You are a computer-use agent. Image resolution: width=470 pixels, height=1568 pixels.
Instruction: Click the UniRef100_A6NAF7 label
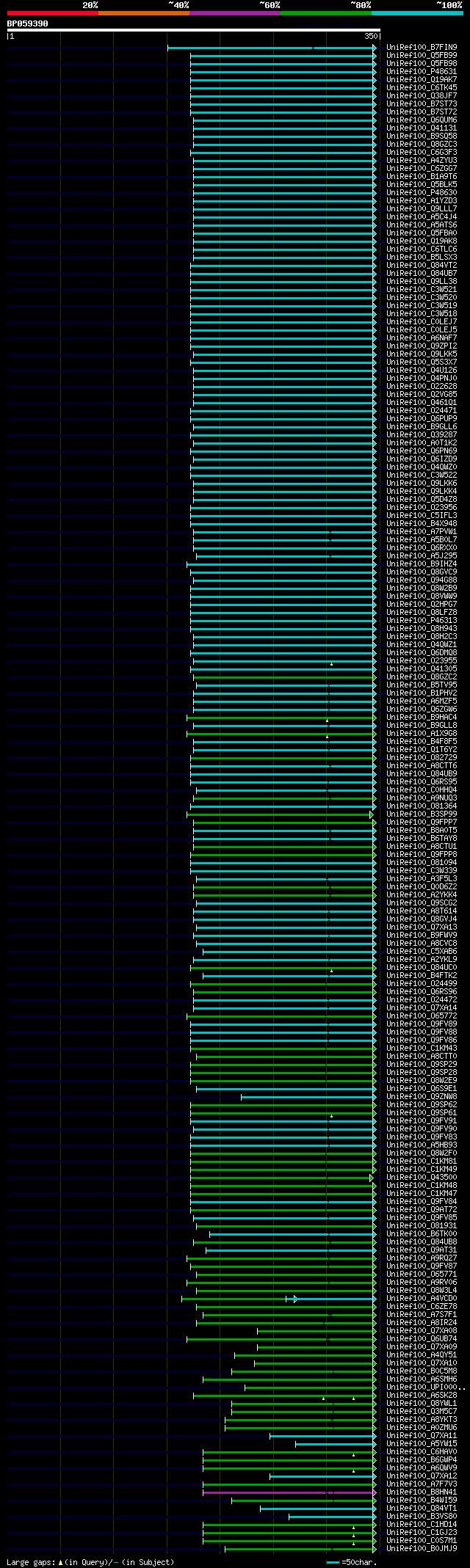422,338
